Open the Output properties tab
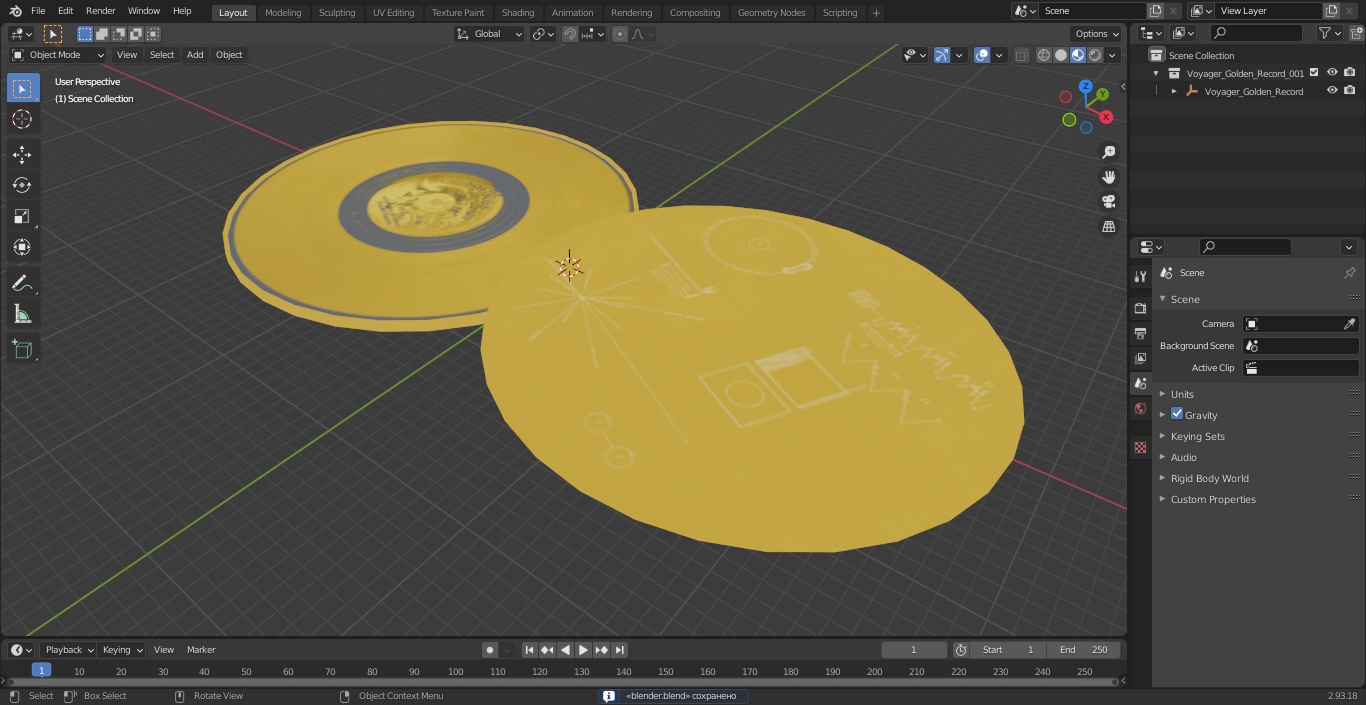The image size is (1366, 705). 1140,333
